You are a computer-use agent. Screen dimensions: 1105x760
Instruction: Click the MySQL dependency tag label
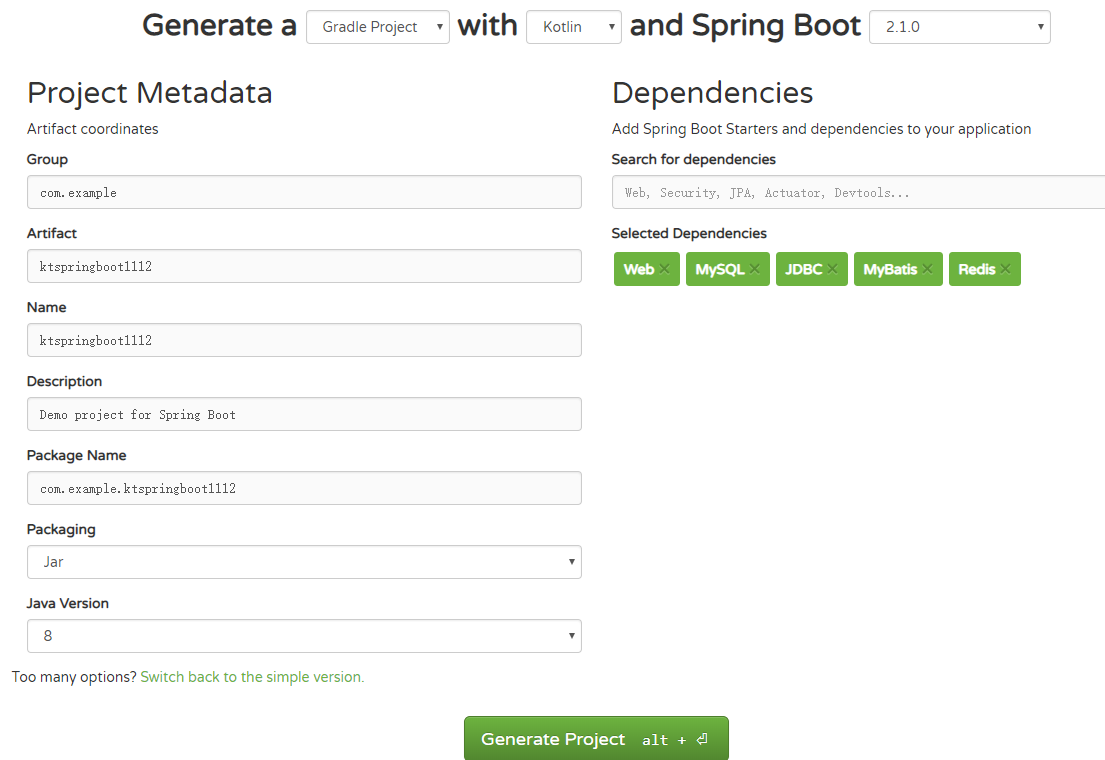pos(720,269)
